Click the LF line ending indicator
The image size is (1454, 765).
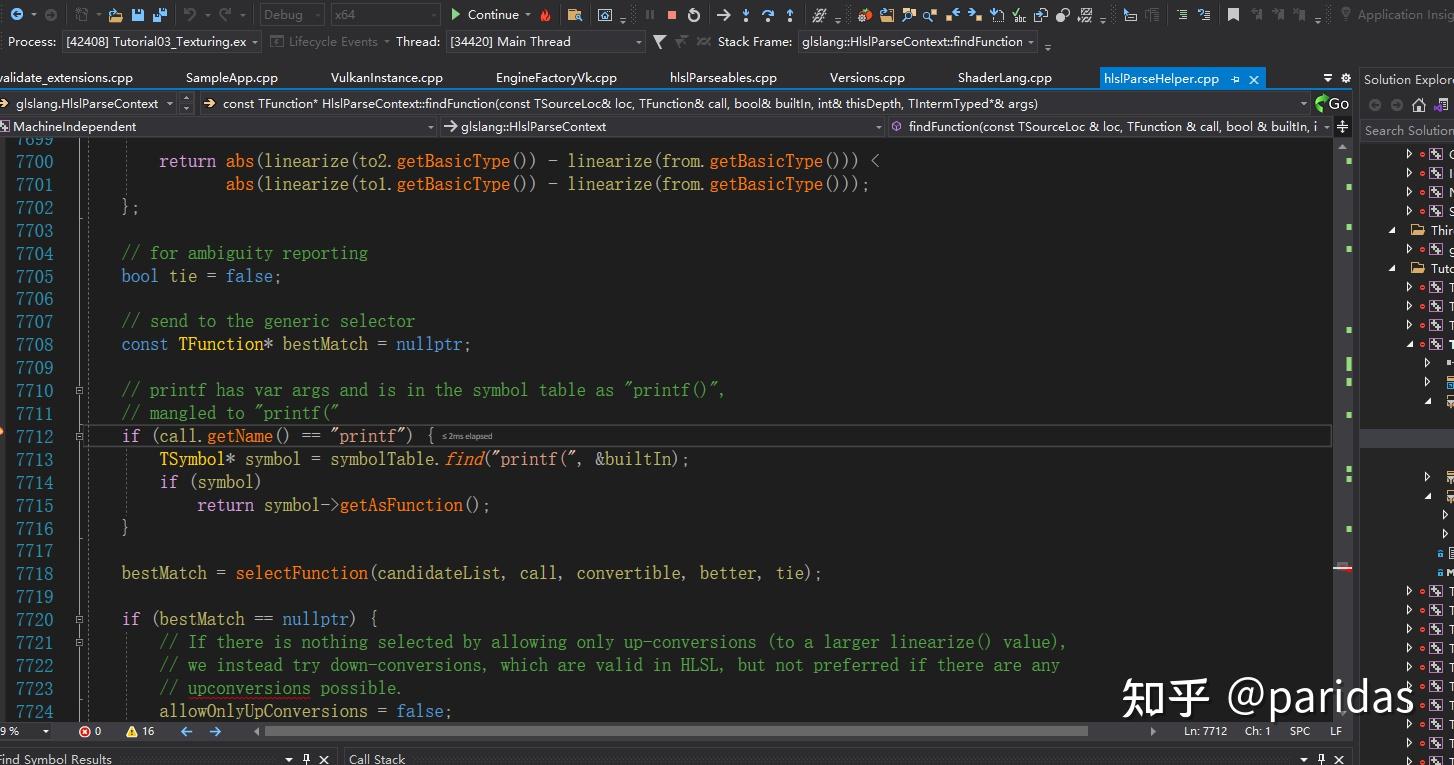(1336, 731)
